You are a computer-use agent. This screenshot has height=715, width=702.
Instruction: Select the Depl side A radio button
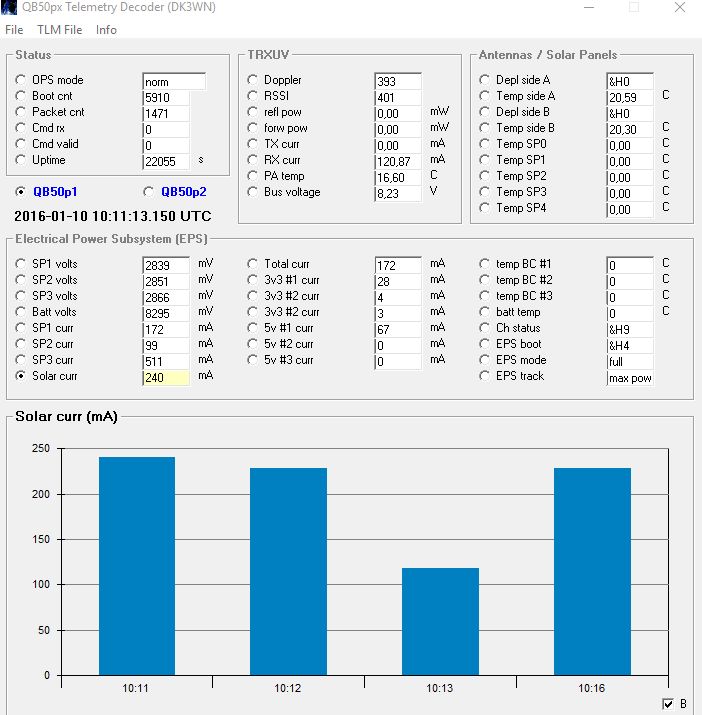484,80
